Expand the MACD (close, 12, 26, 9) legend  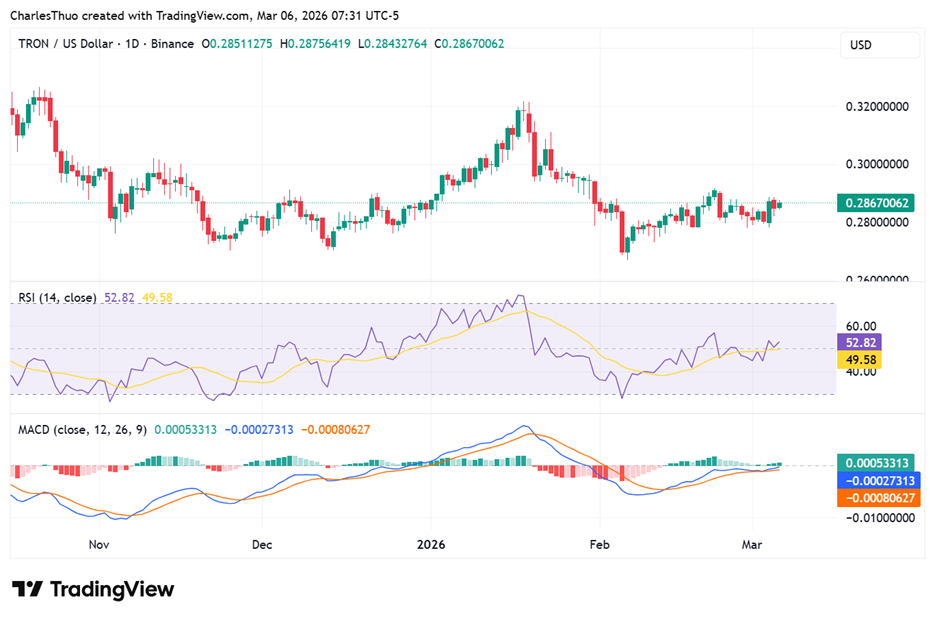coord(83,429)
